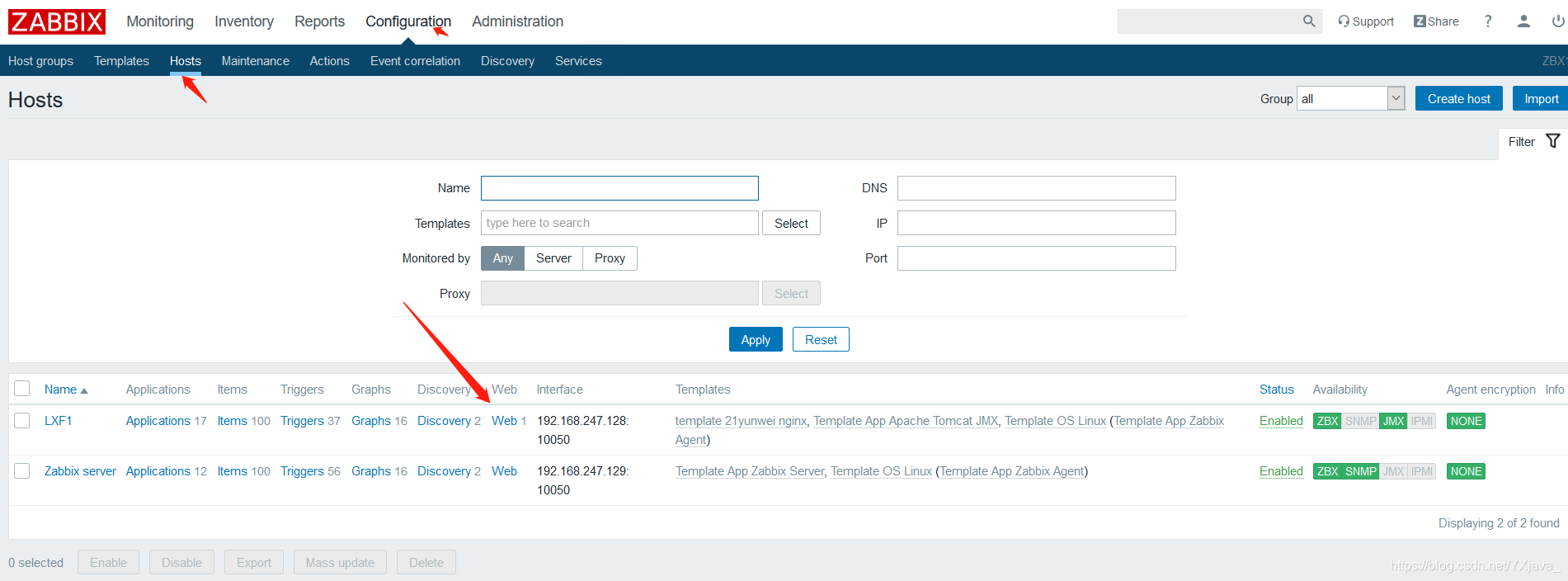Open the Monitoring menu

coord(160,21)
